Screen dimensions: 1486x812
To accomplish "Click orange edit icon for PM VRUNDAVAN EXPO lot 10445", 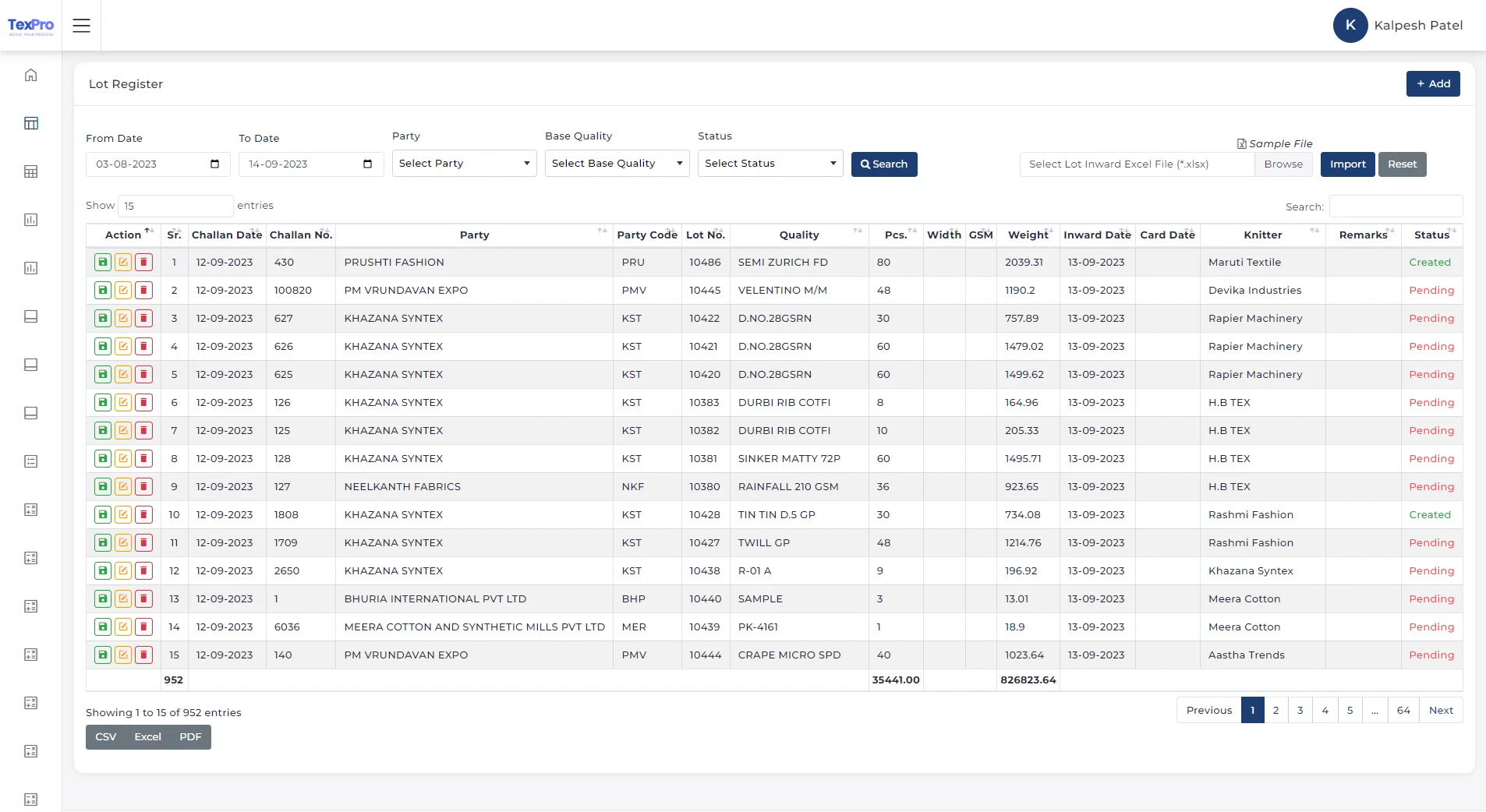I will click(x=123, y=291).
